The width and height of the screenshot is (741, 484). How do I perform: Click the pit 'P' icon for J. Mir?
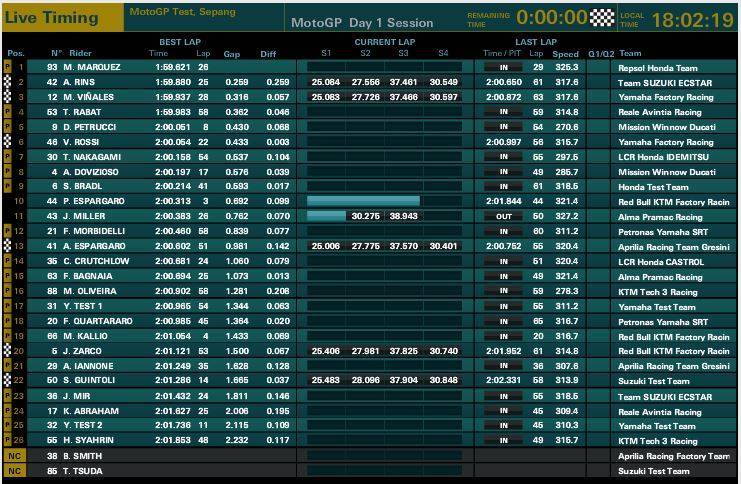(x=7, y=396)
